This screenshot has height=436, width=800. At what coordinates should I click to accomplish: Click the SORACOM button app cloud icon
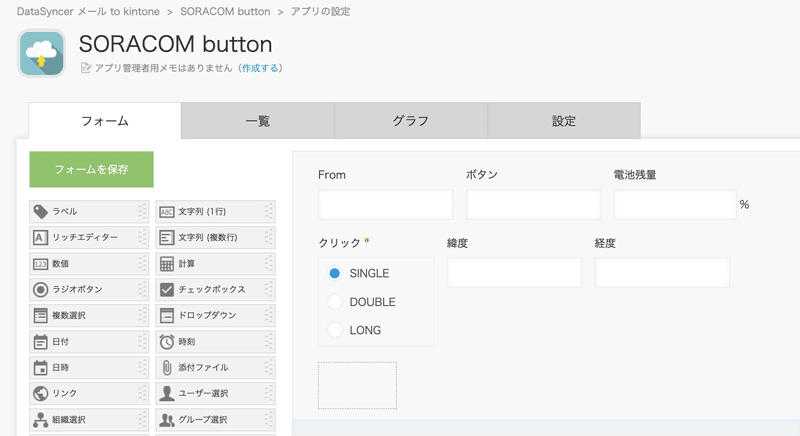click(x=41, y=53)
